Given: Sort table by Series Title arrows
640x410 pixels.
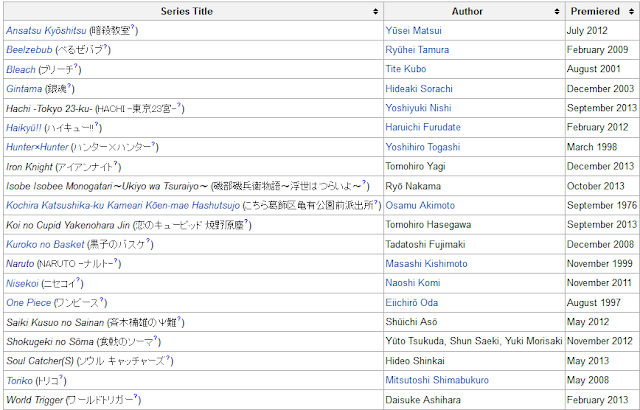Looking at the screenshot, I should tap(376, 11).
